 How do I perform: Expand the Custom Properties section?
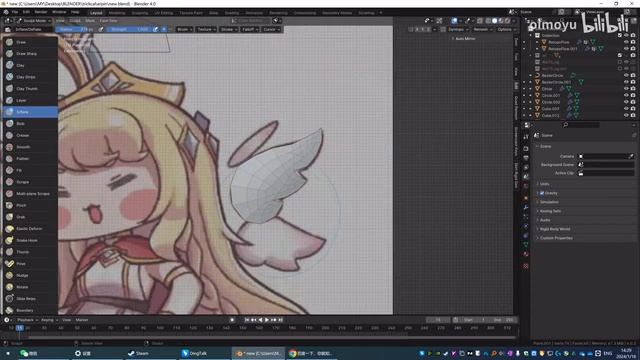click(556, 238)
